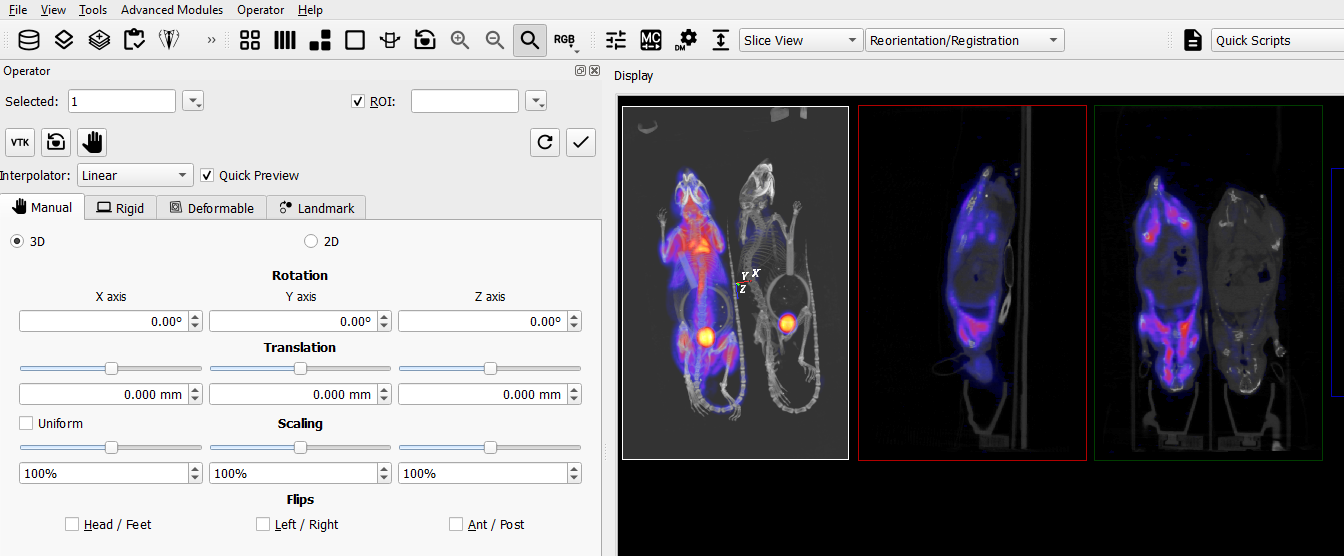Enable the Uniform scaling checkbox
1344x556 pixels.
click(26, 423)
